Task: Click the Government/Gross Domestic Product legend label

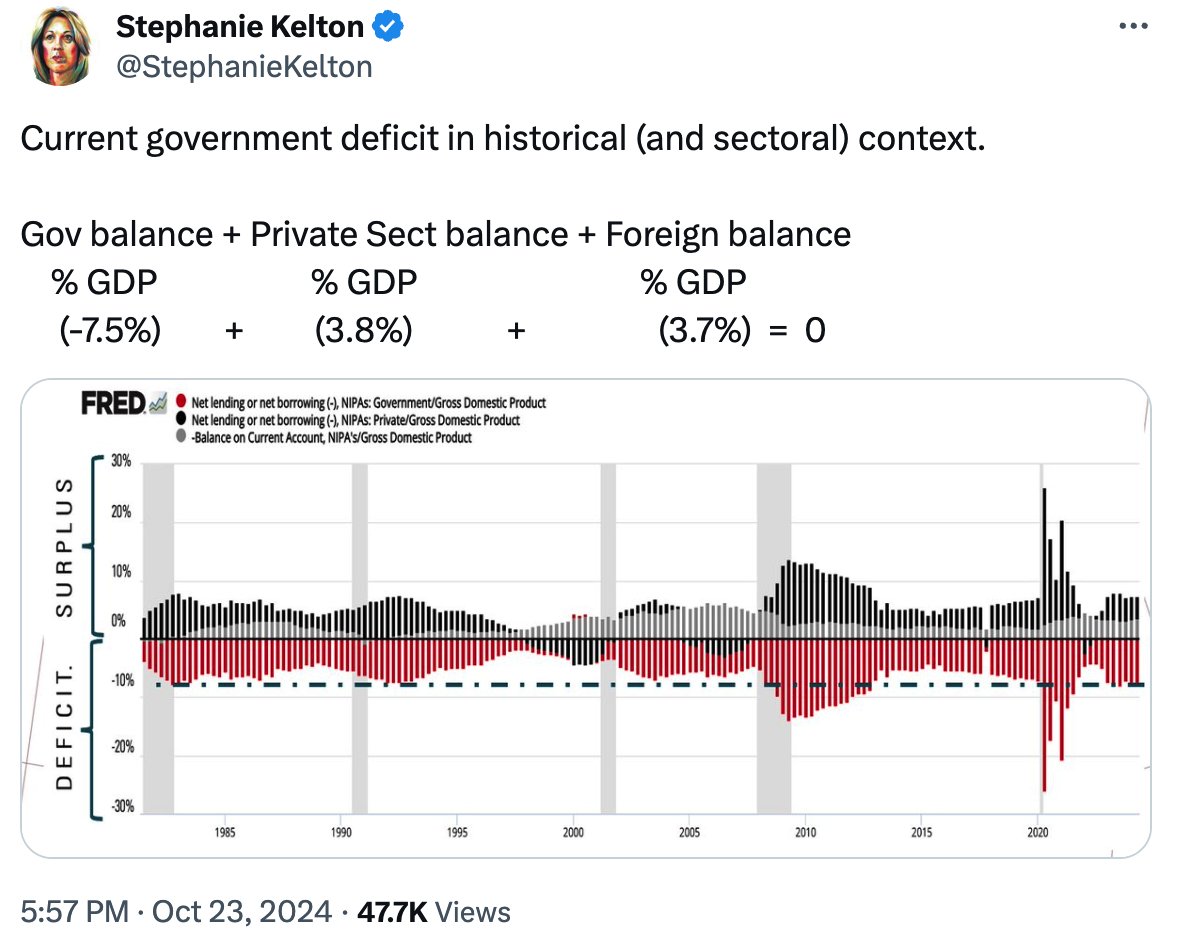Action: pyautogui.click(x=368, y=403)
